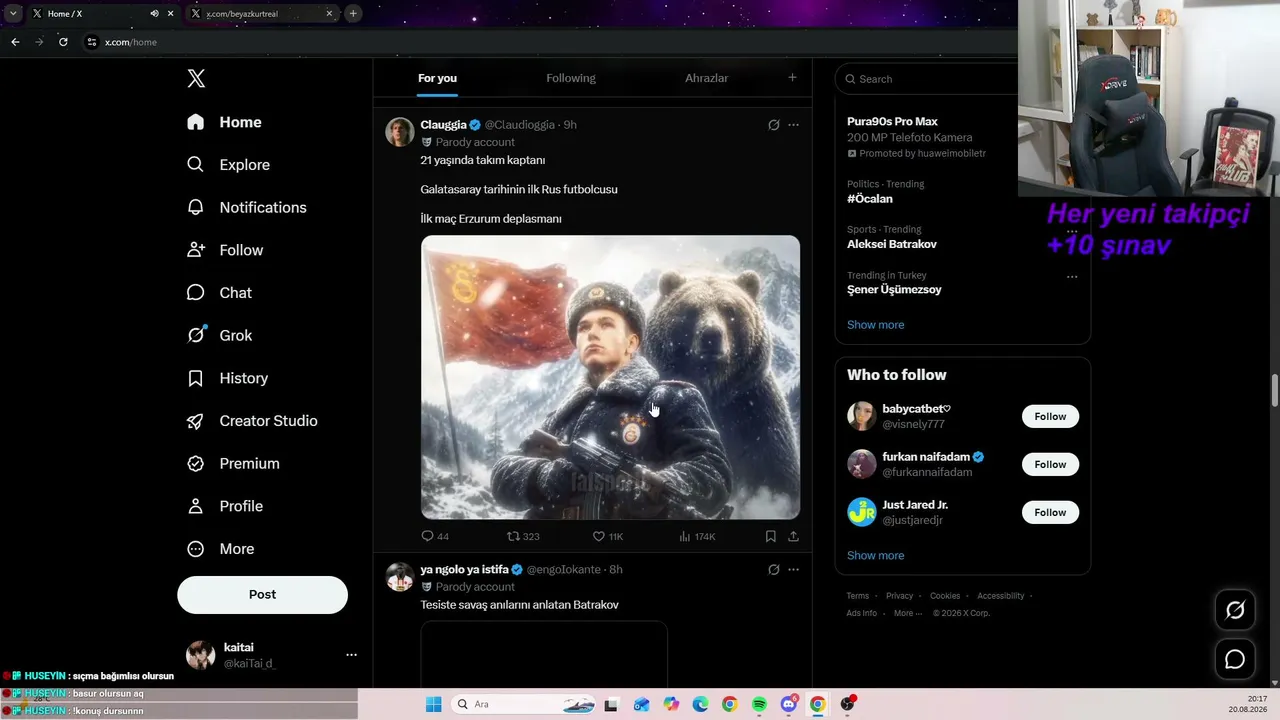The height and width of the screenshot is (720, 1280).
Task: Open Premium in the sidebar
Action: [233, 464]
